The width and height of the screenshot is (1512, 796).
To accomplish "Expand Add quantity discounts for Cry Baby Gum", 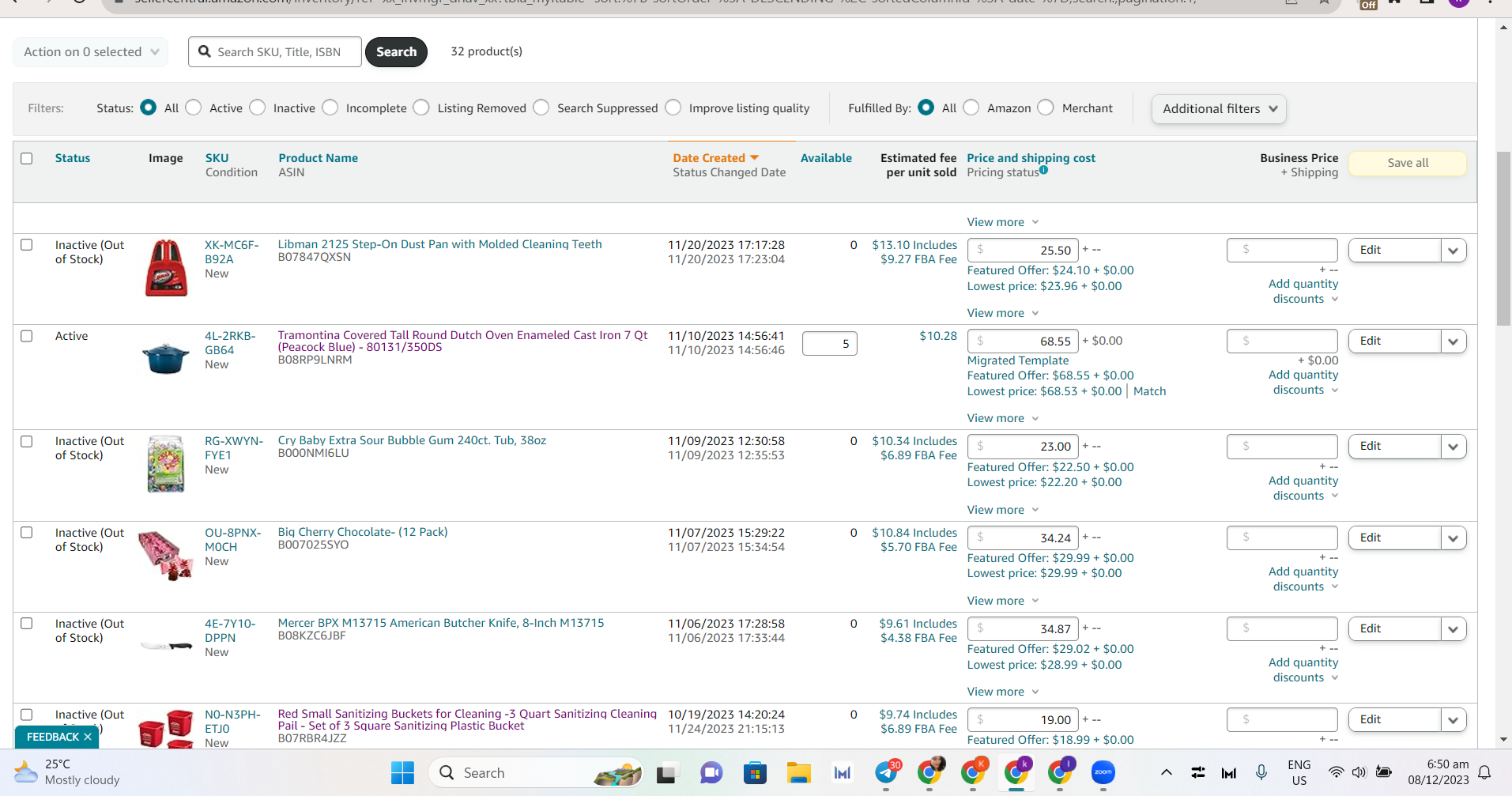I will coord(1303,489).
